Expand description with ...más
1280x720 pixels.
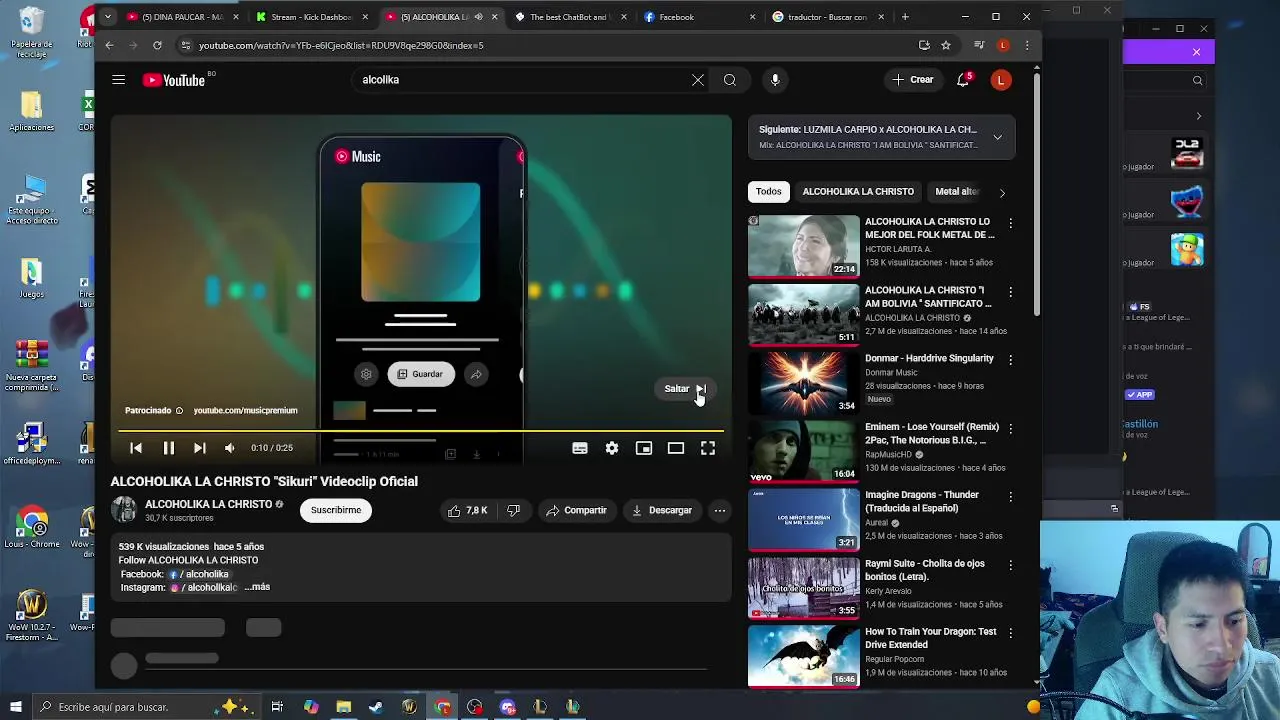click(257, 587)
